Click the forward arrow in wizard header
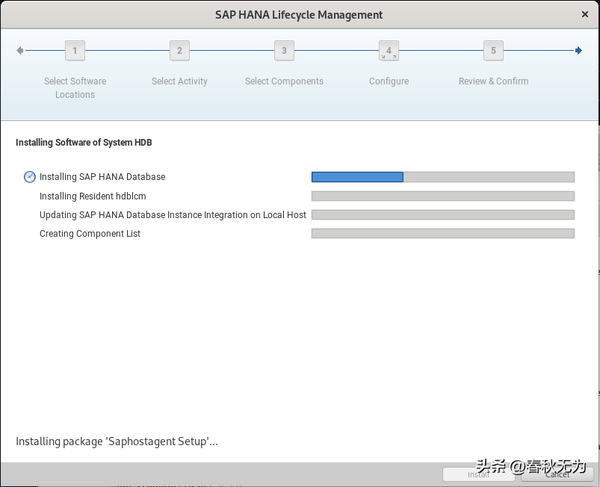The image size is (600, 487). point(579,50)
